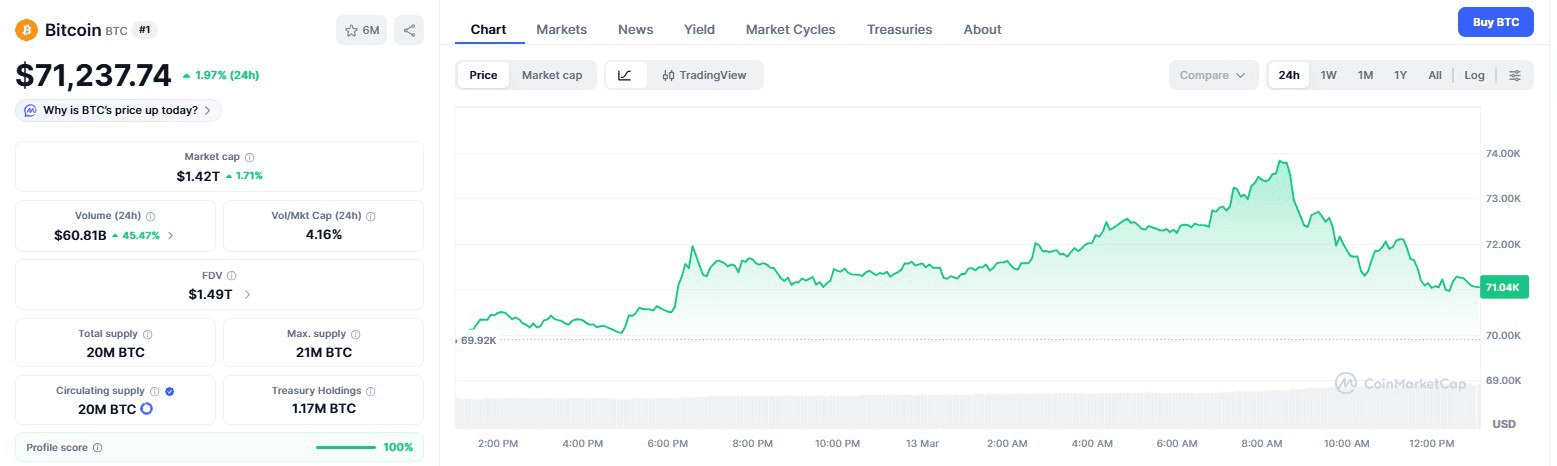Screen dimensions: 1557x466
Task: Select the 1W time range
Action: pos(1328,75)
